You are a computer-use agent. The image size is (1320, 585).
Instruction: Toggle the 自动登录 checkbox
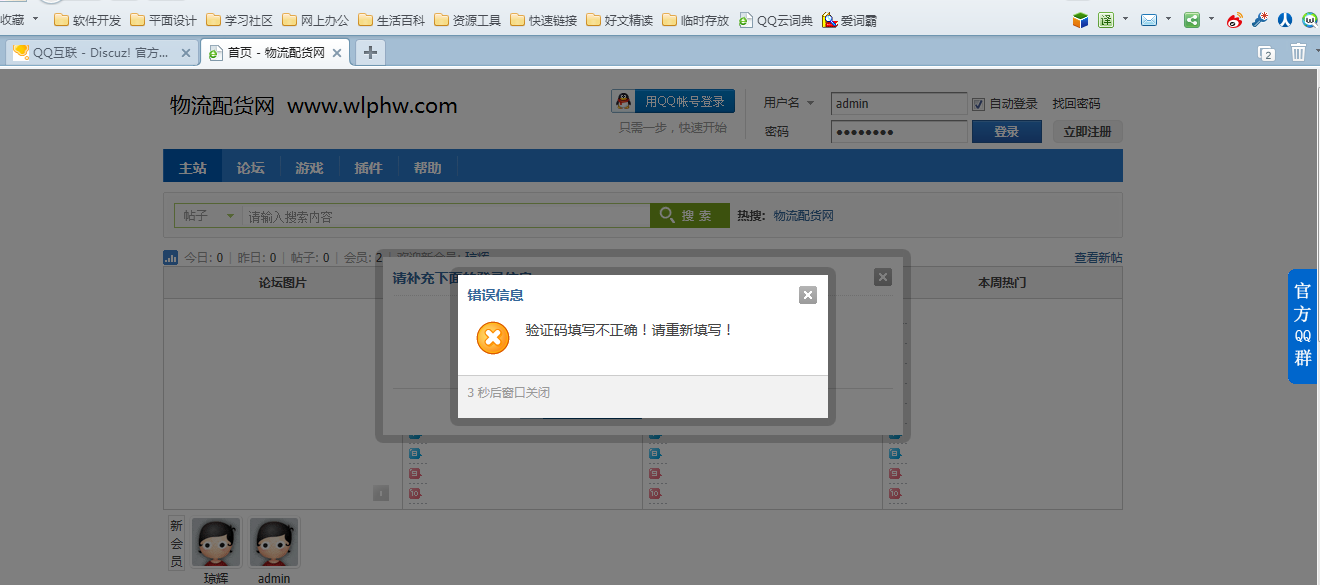(978, 104)
